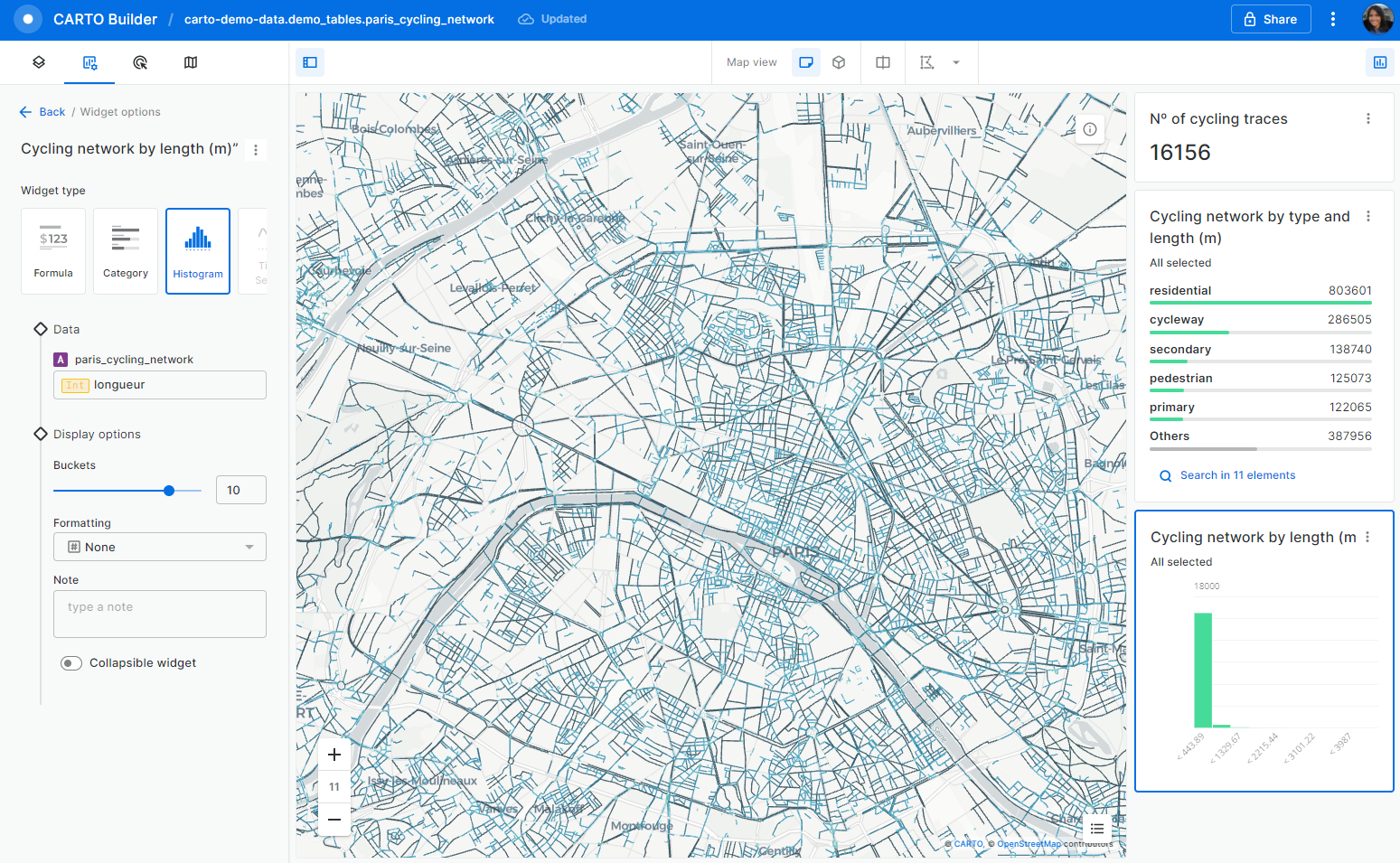The image size is (1400, 863).
Task: Toggle the widgets panel on right
Action: pyautogui.click(x=1379, y=62)
